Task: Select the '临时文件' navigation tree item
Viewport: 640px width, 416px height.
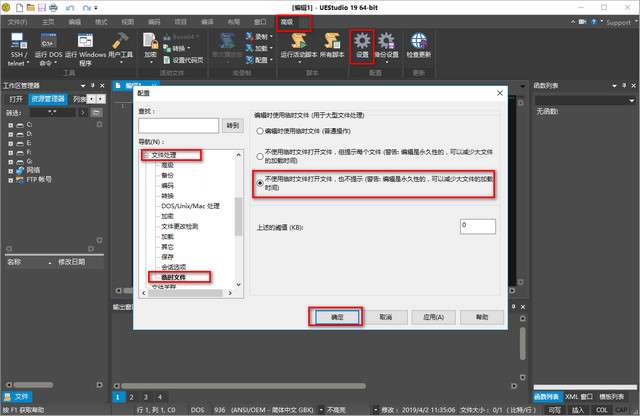Action: point(173,277)
